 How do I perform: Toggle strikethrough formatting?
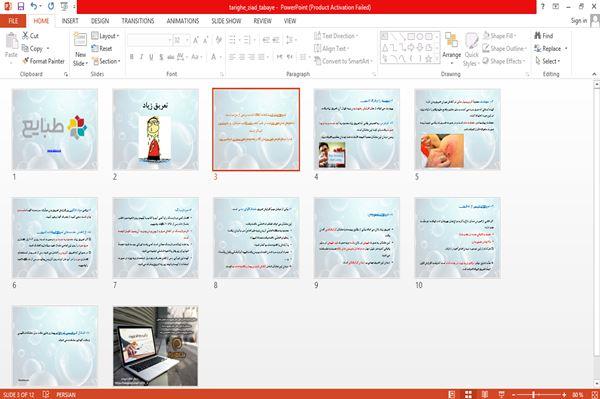(171, 57)
